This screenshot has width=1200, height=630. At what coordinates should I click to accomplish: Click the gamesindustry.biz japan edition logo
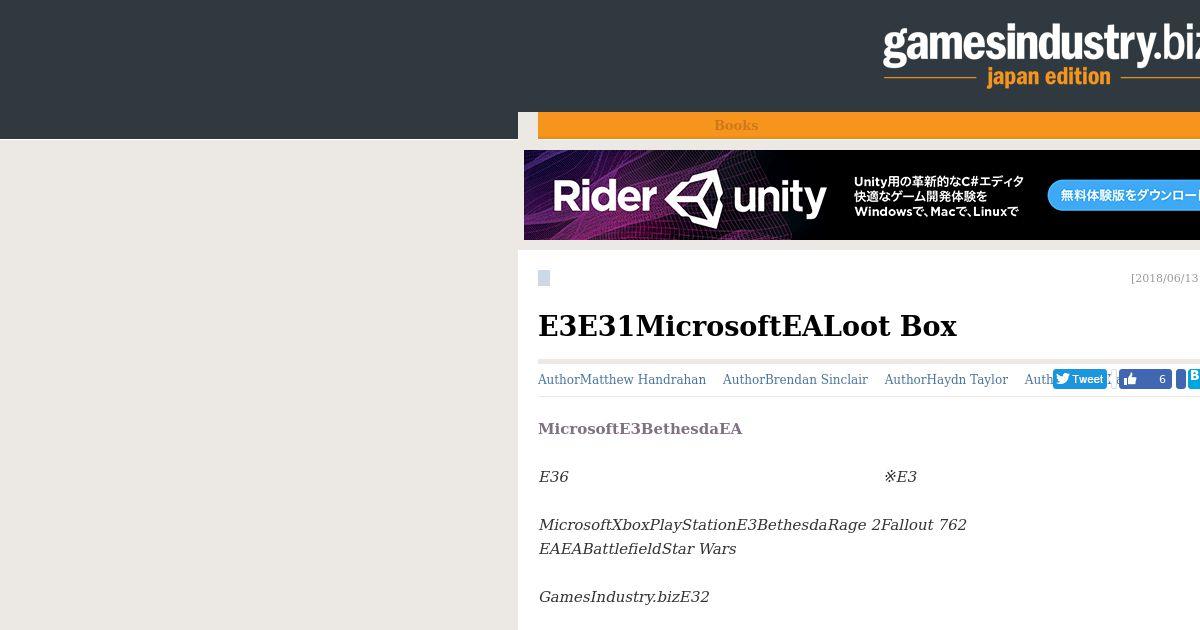point(1041,56)
